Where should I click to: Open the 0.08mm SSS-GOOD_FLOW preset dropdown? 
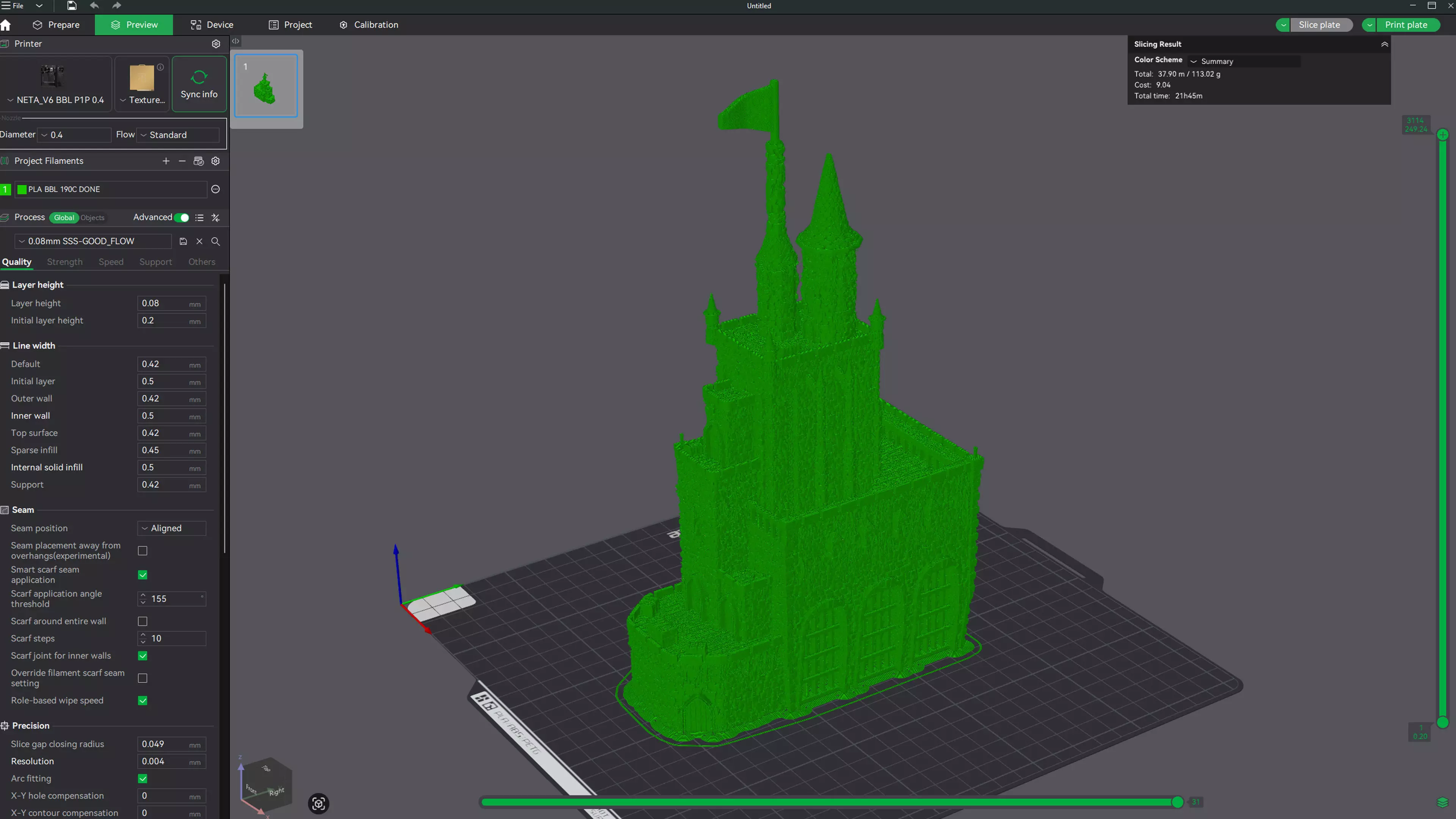[x=93, y=242]
